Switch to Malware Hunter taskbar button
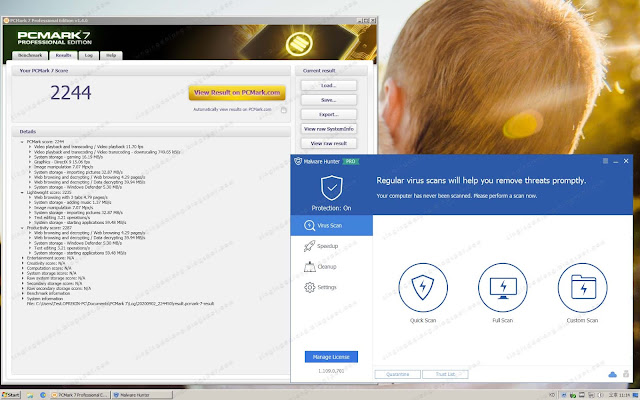The image size is (640, 400). [142, 395]
